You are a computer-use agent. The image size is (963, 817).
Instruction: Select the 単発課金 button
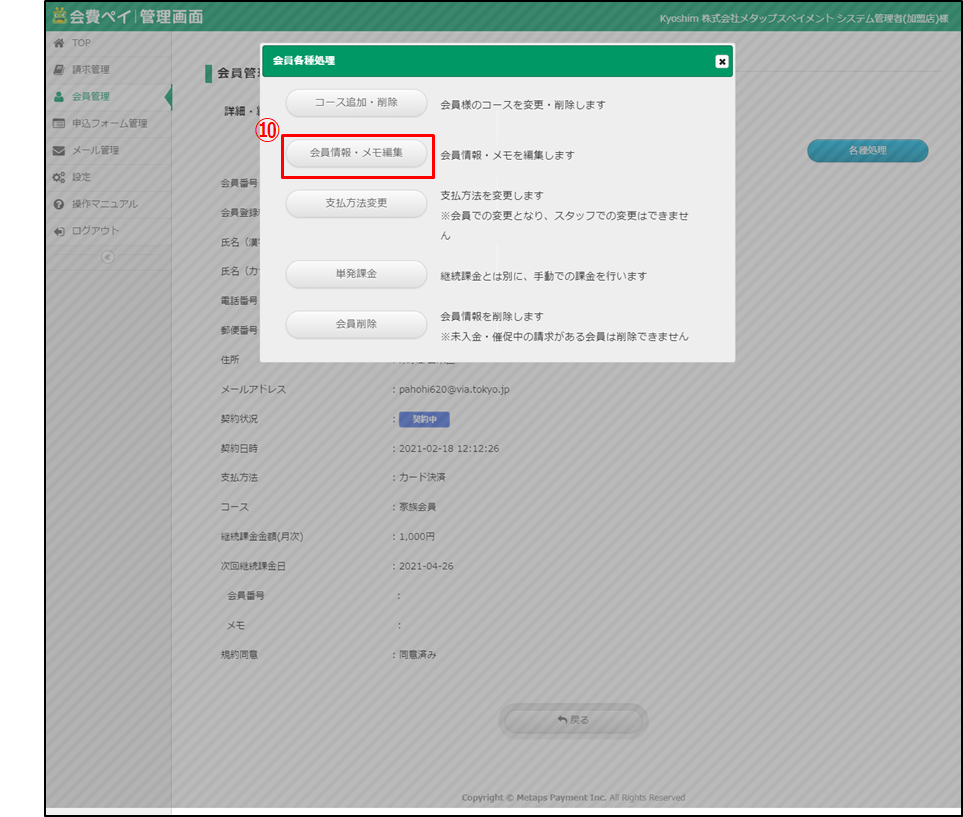[x=356, y=274]
